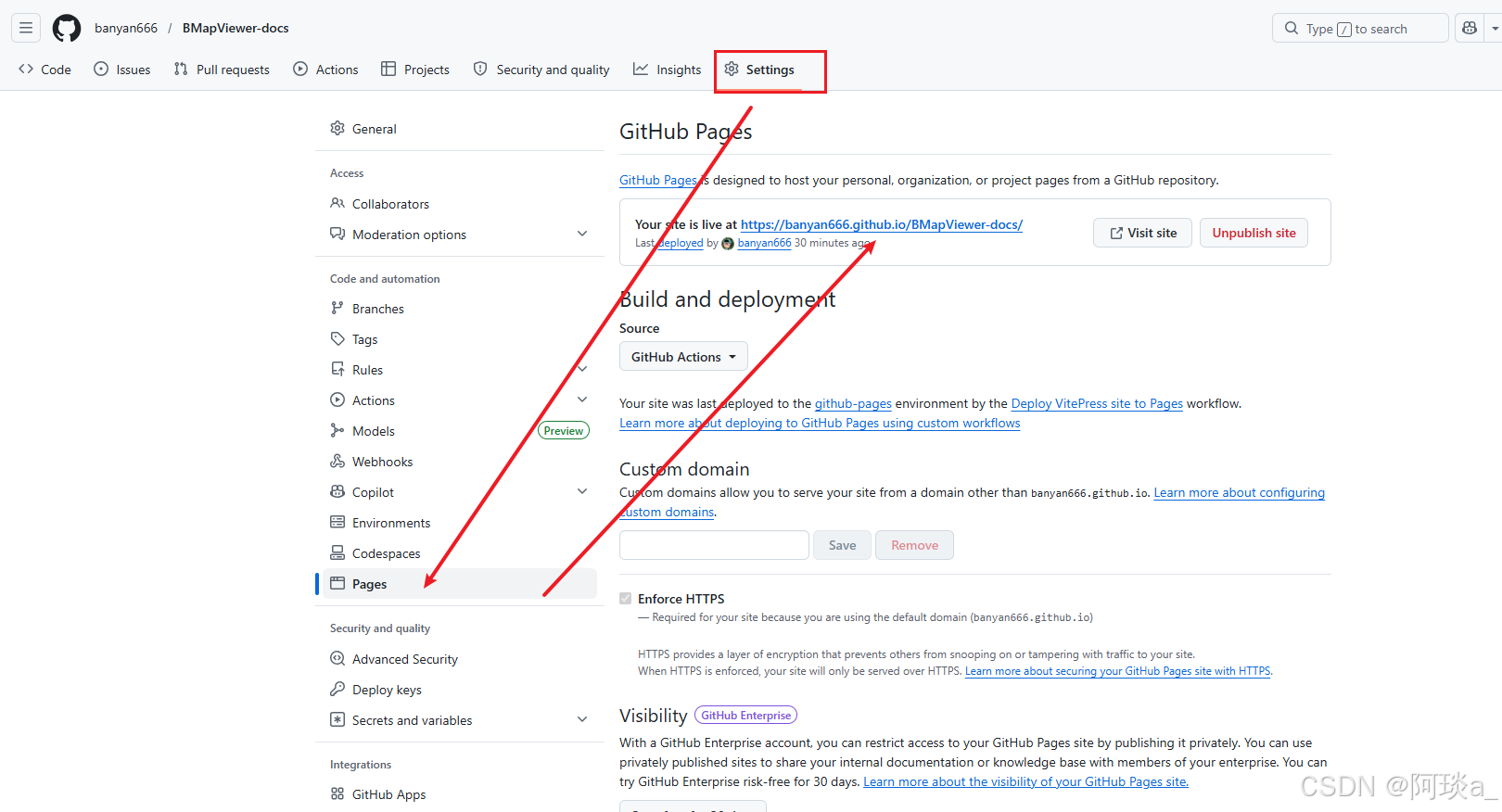Select Webhooks in the settings sidebar

[460, 462]
